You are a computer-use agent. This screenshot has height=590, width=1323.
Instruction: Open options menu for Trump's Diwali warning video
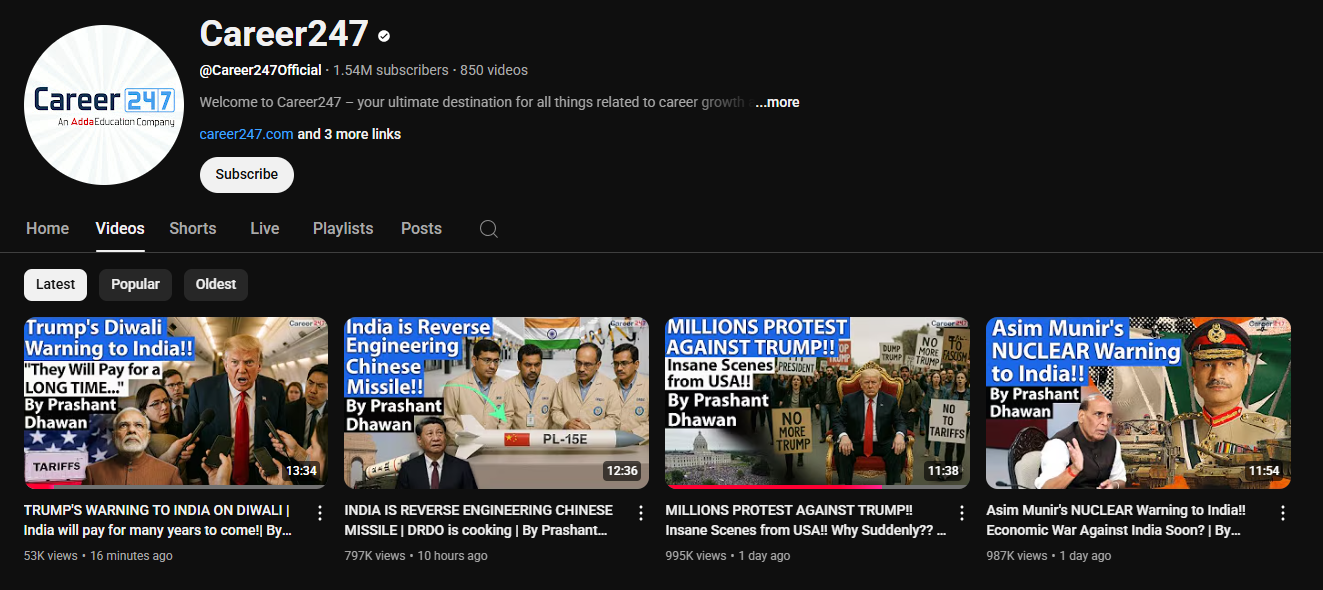[x=320, y=513]
